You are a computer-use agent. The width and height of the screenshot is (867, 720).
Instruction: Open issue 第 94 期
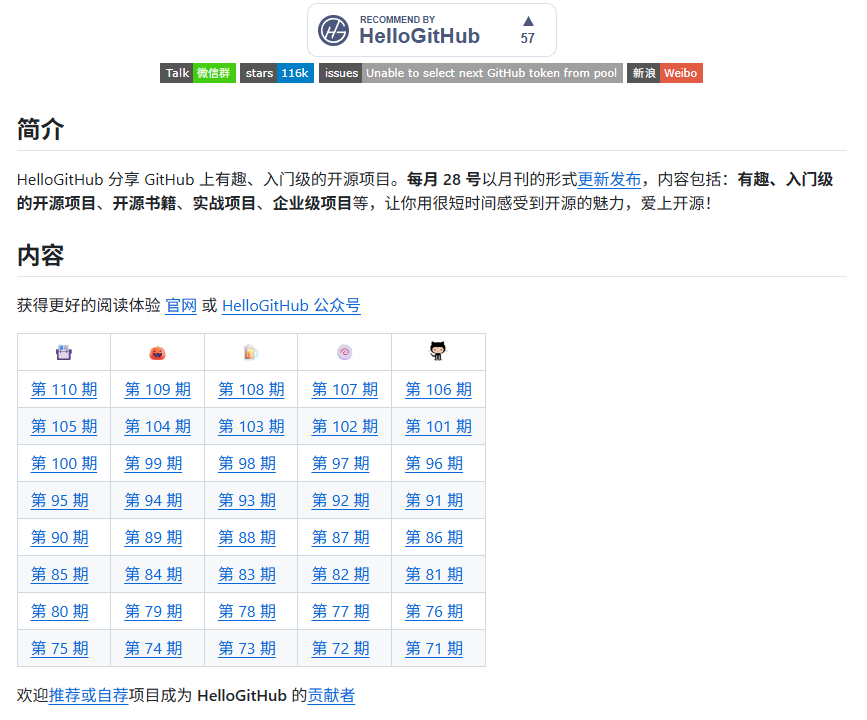[153, 500]
